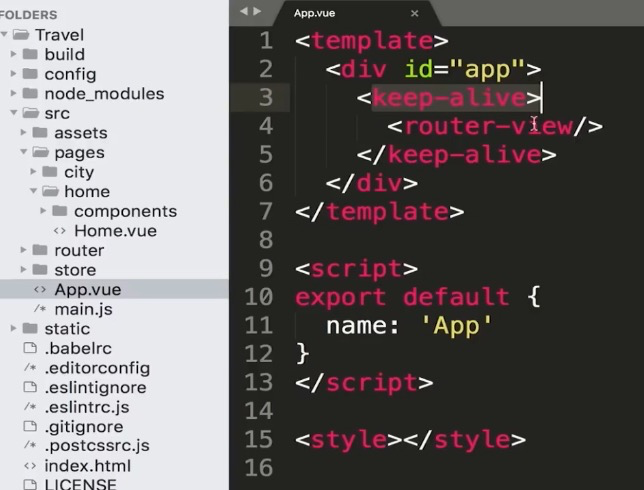The width and height of the screenshot is (644, 490).
Task: Expand the node_modules folder arrow
Action: (14, 93)
